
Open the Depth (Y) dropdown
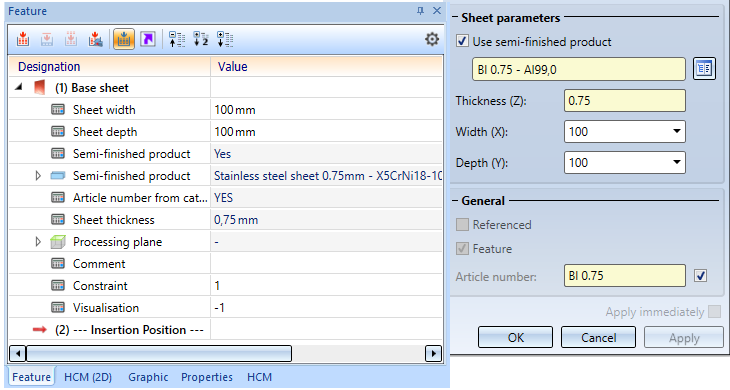[676, 162]
